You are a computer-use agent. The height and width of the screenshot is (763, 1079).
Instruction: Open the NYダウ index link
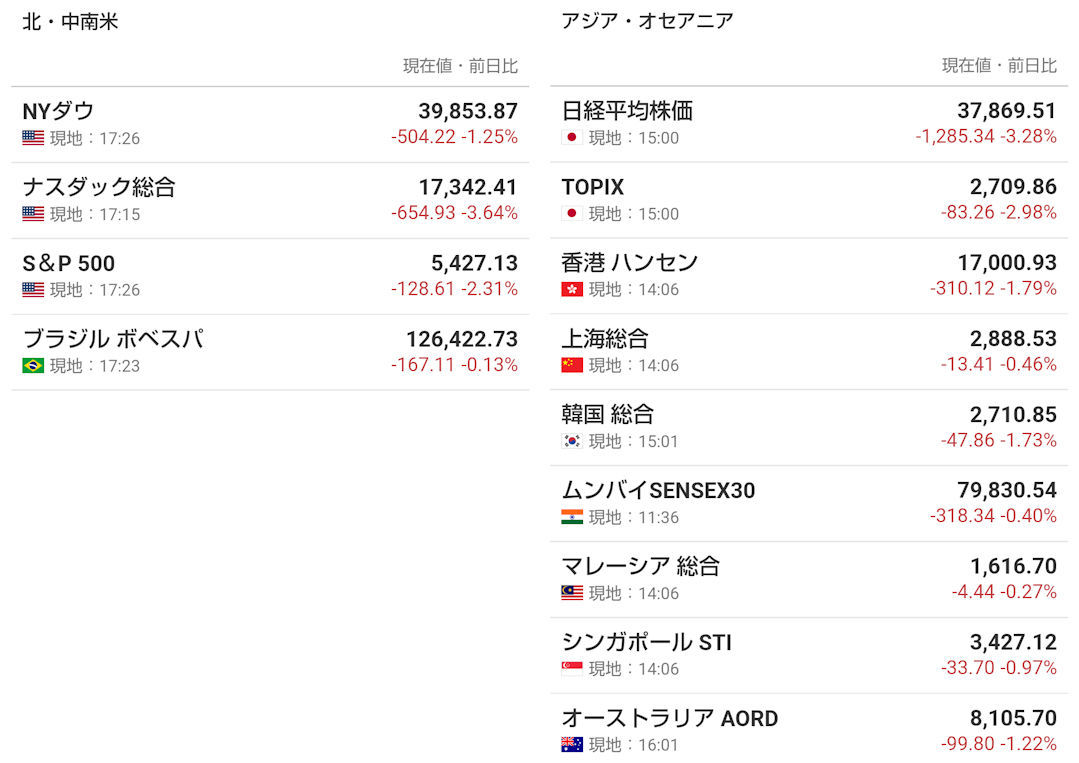(58, 111)
